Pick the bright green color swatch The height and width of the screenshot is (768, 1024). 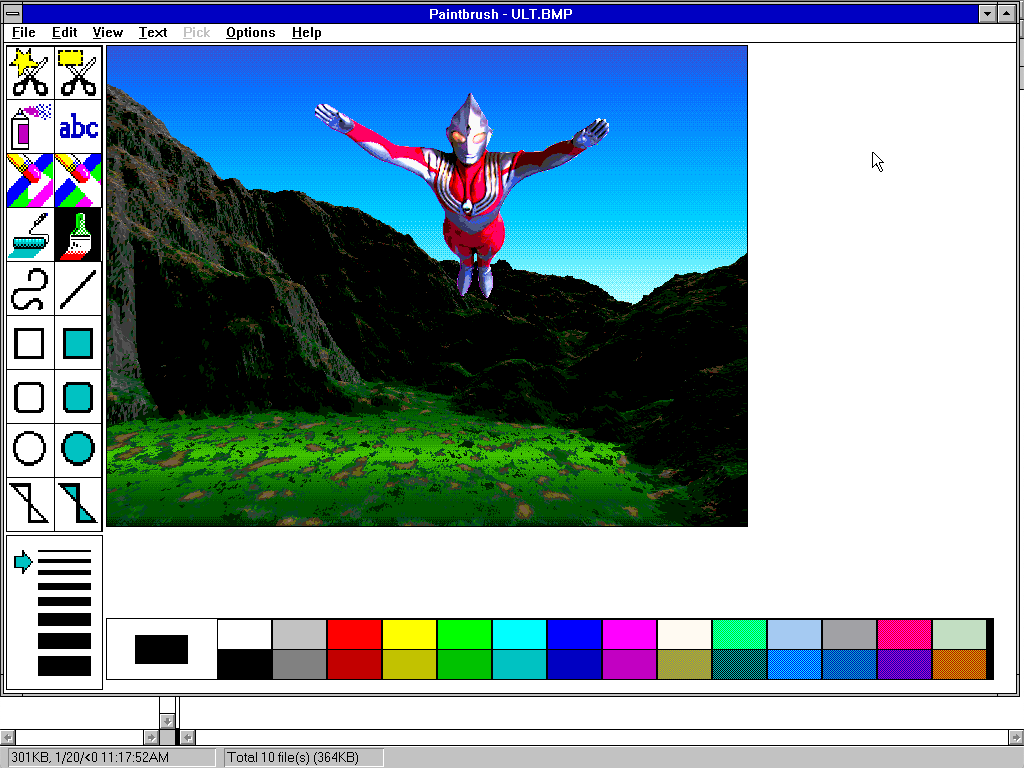click(x=464, y=634)
